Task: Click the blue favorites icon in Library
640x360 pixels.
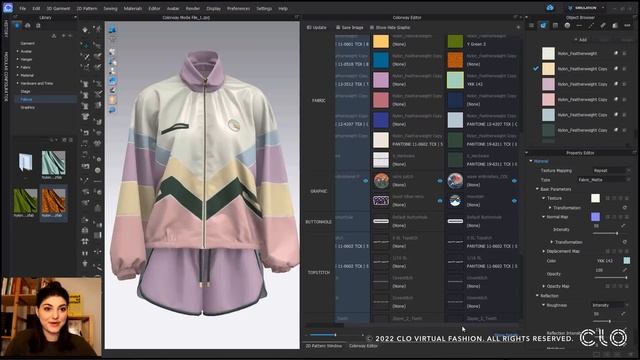Action: pos(17,25)
